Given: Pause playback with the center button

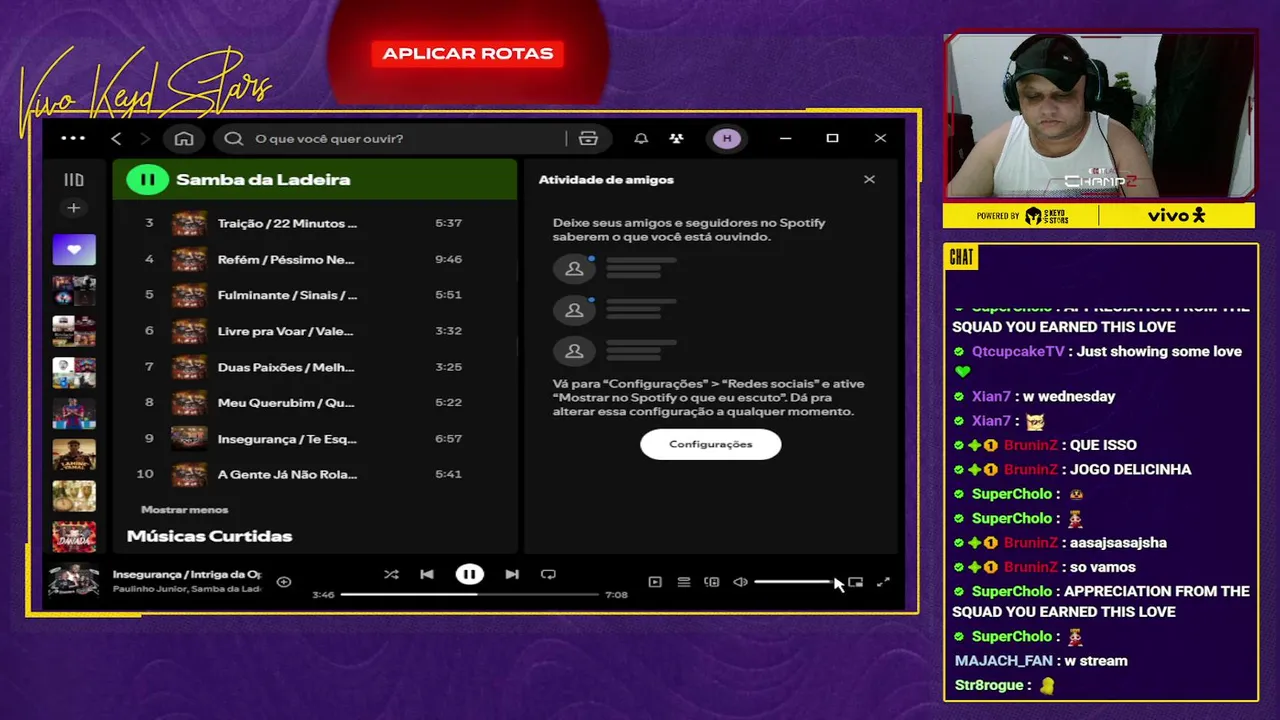Looking at the screenshot, I should (469, 574).
